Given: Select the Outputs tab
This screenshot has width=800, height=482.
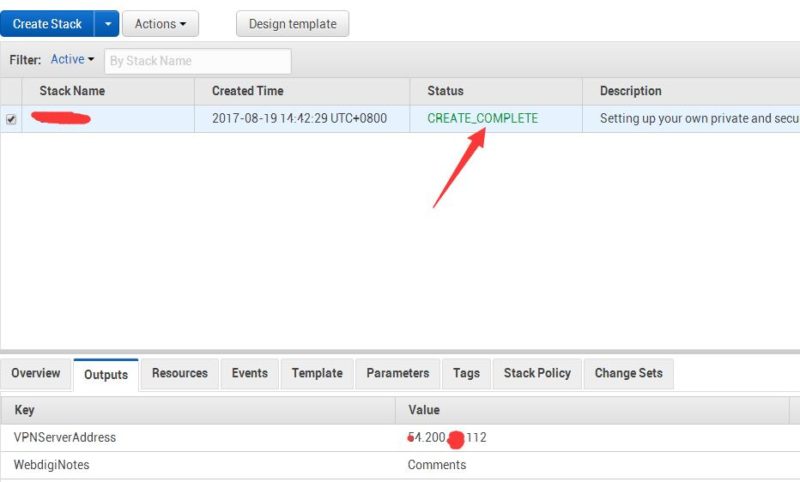Looking at the screenshot, I should tap(106, 374).
